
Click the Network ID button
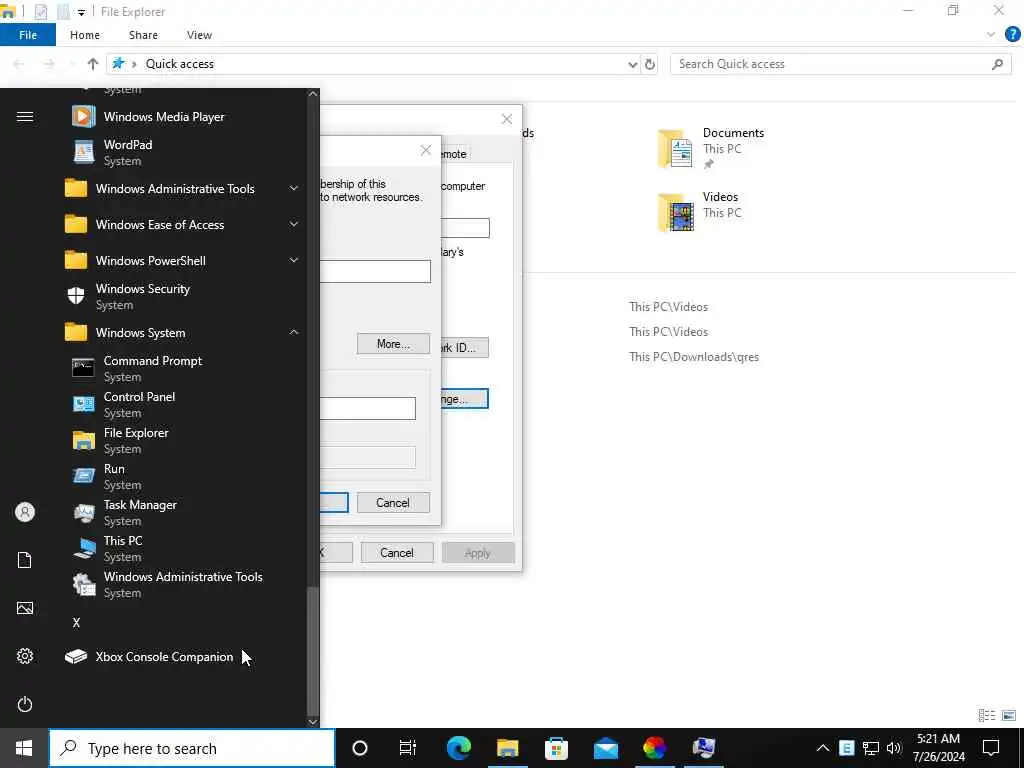coord(464,347)
